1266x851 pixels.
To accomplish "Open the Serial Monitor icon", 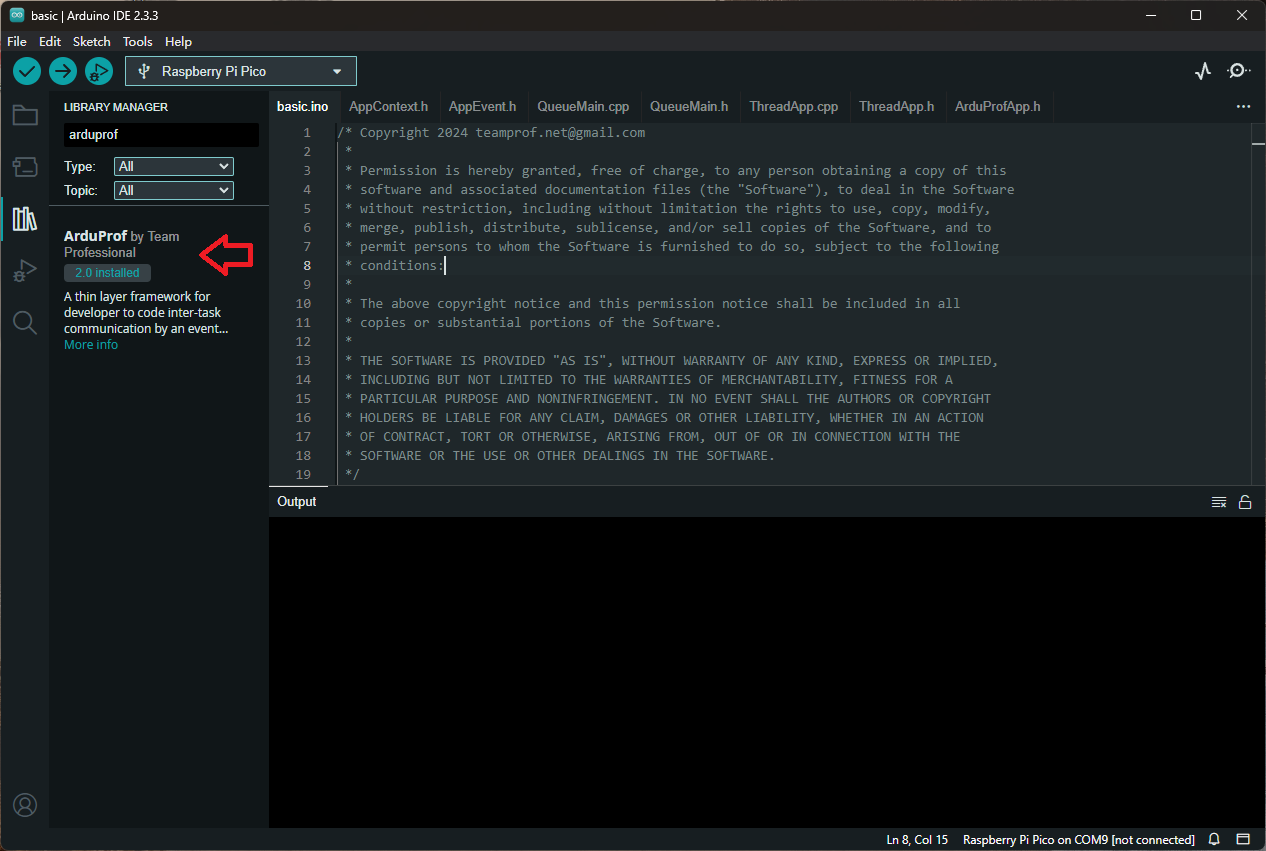I will coord(1239,71).
